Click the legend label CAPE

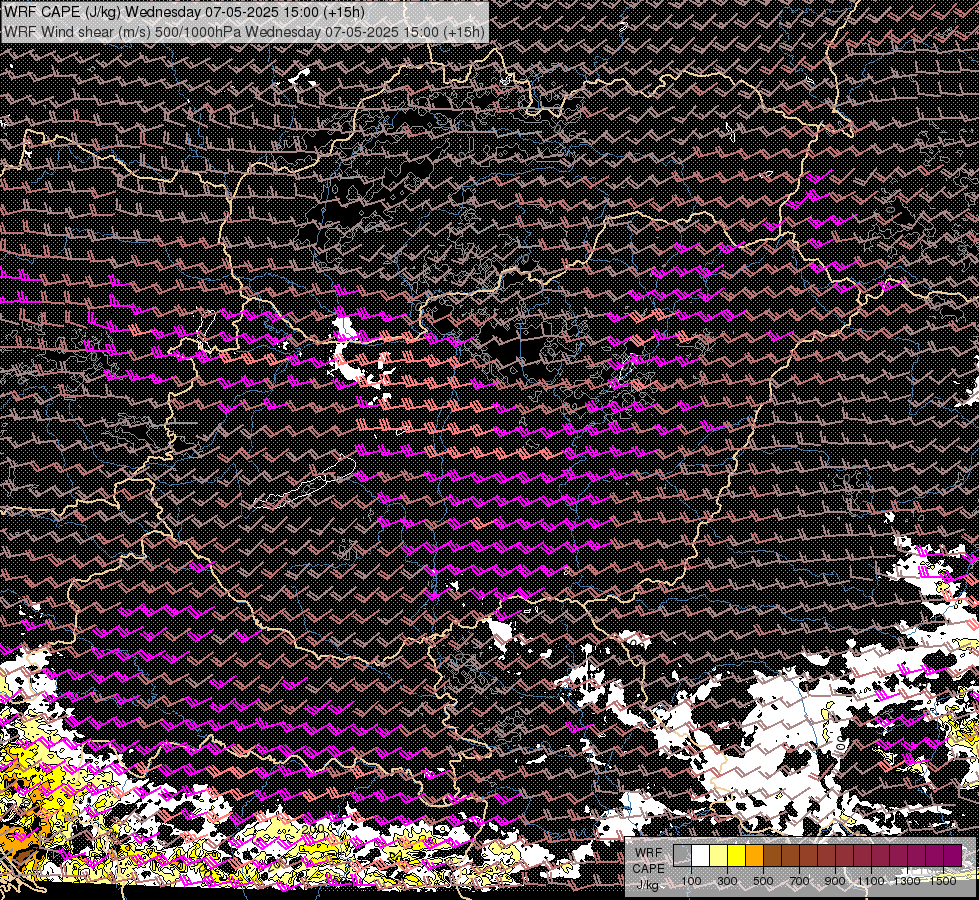coord(649,869)
